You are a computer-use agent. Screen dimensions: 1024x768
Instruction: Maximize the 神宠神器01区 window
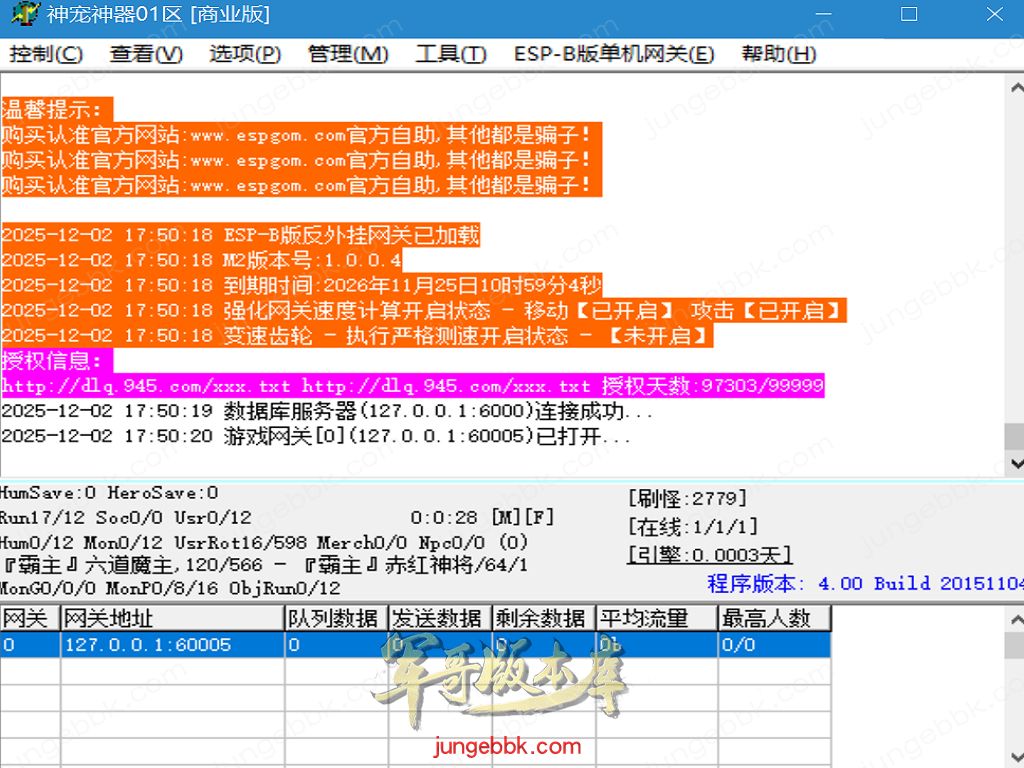pyautogui.click(x=909, y=15)
